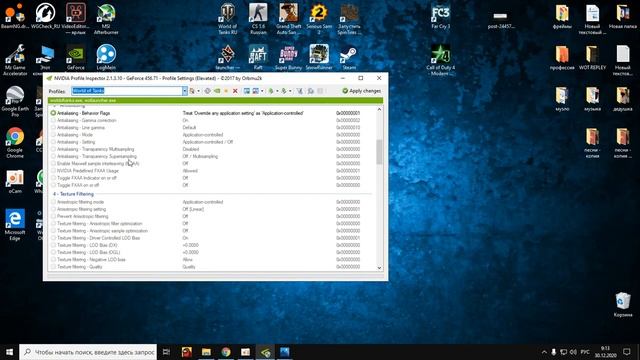Select Texture filtering - Driver Controlled LOD Bias row
Image resolution: width=640 pixels, height=360 pixels.
tap(211, 238)
